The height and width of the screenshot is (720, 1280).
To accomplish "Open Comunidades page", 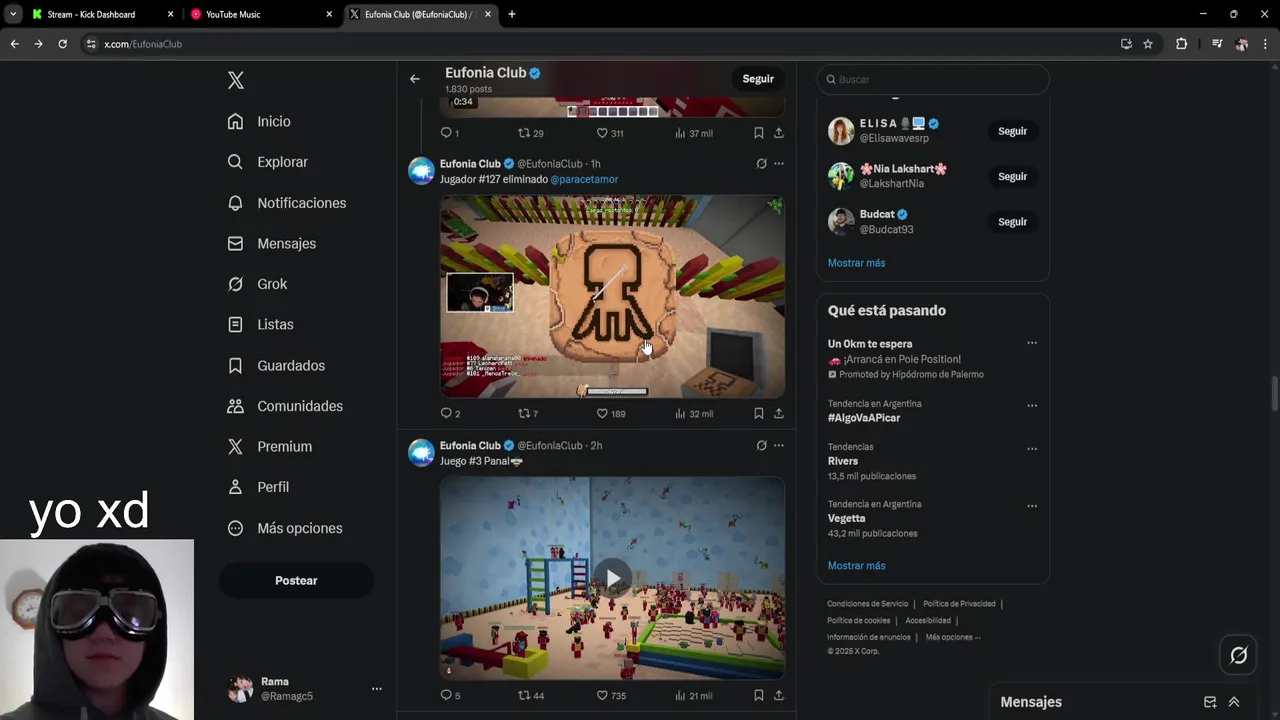I will tap(285, 406).
